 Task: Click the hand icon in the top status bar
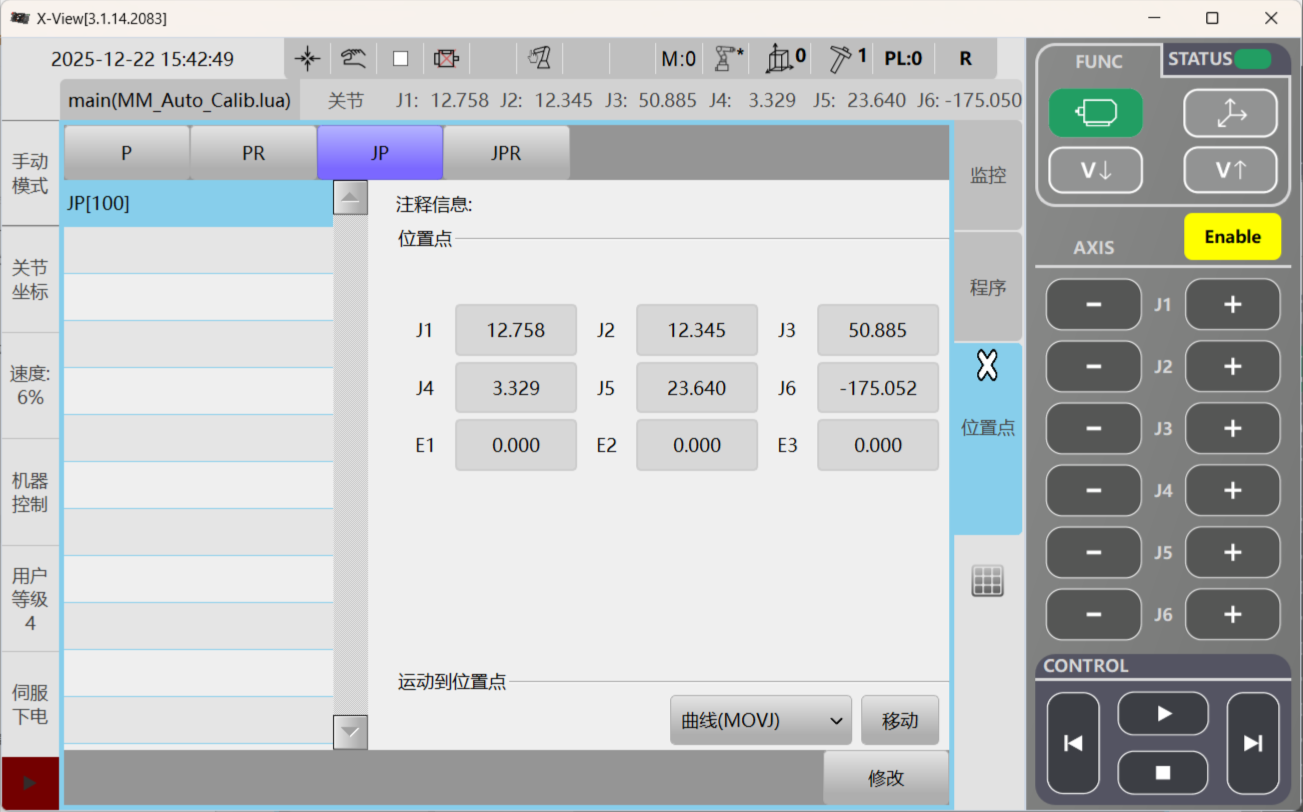point(353,59)
